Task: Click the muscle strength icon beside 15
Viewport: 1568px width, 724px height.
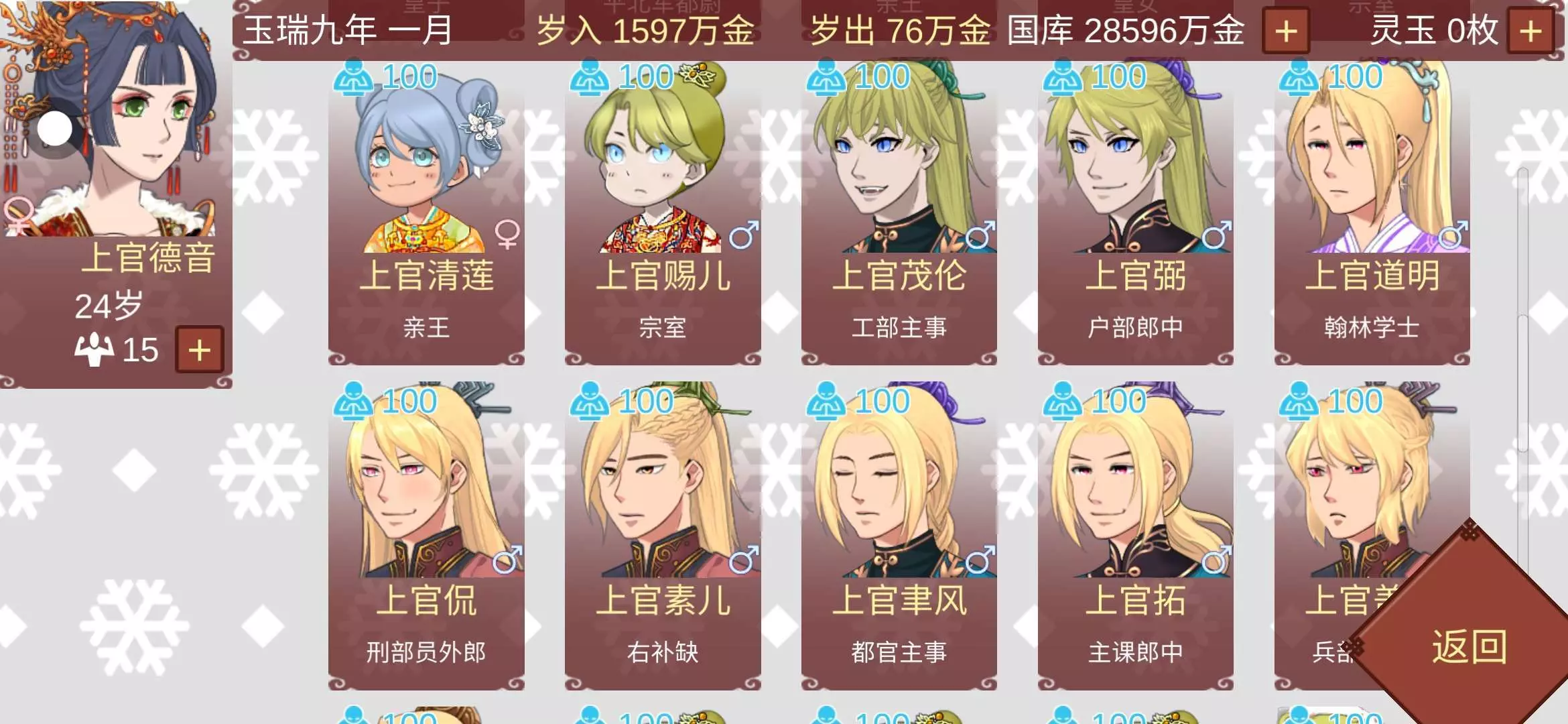Action: click(x=94, y=349)
